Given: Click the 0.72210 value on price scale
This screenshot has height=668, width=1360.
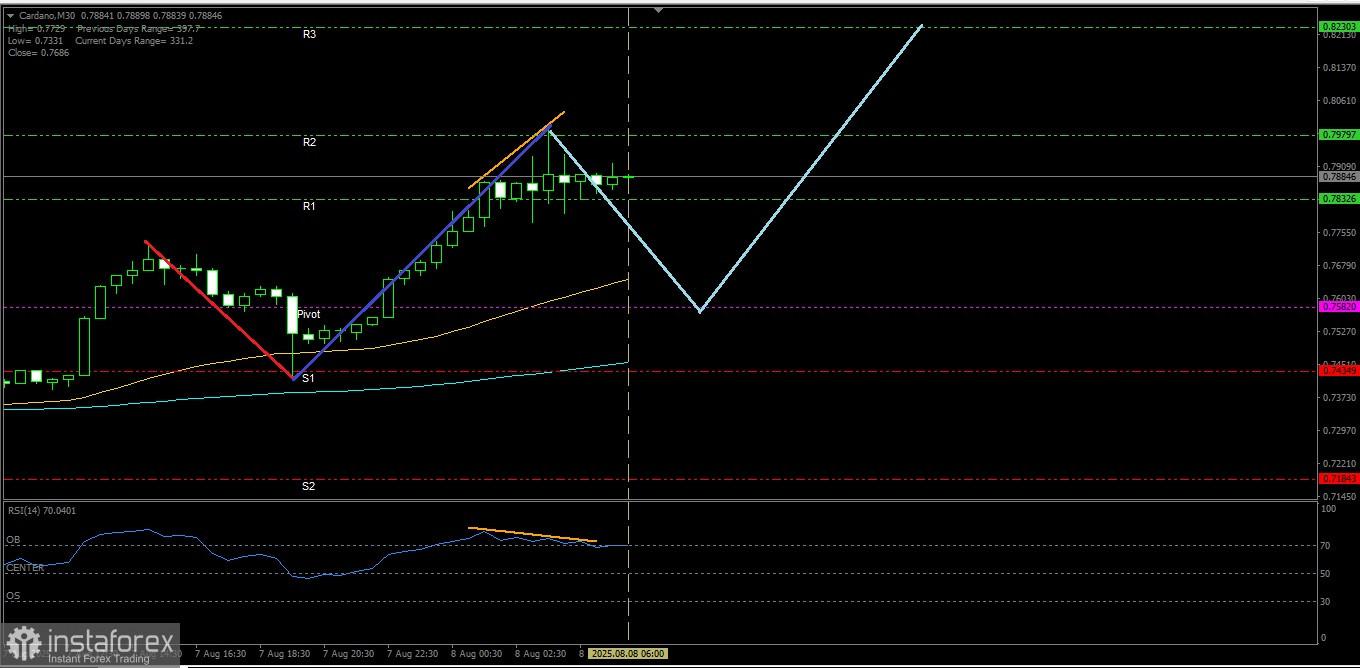Looking at the screenshot, I should [x=1339, y=464].
